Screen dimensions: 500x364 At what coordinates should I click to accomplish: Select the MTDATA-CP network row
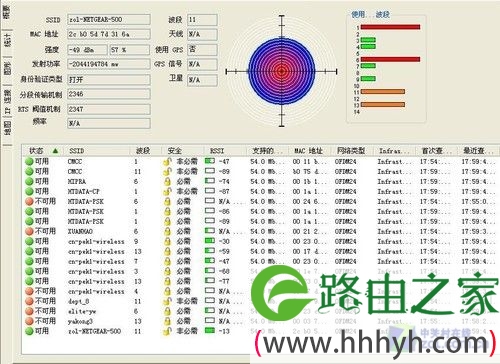(x=260, y=191)
